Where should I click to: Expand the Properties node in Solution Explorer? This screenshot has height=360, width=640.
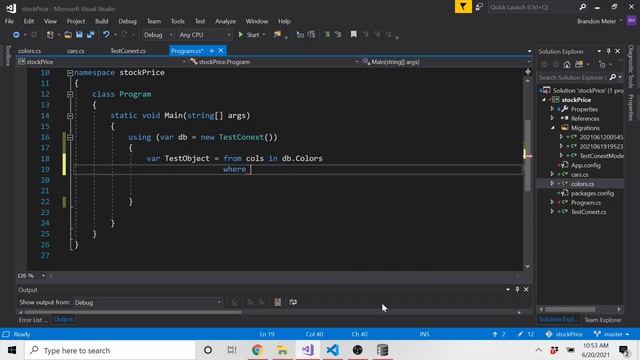(x=552, y=109)
